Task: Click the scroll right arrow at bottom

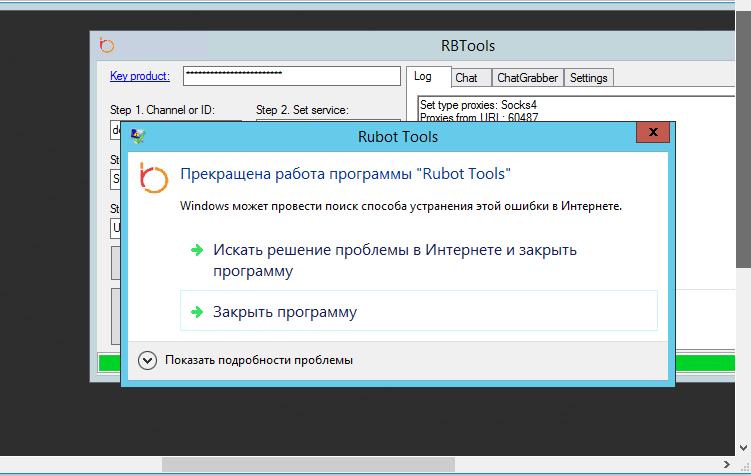Action: (x=727, y=464)
